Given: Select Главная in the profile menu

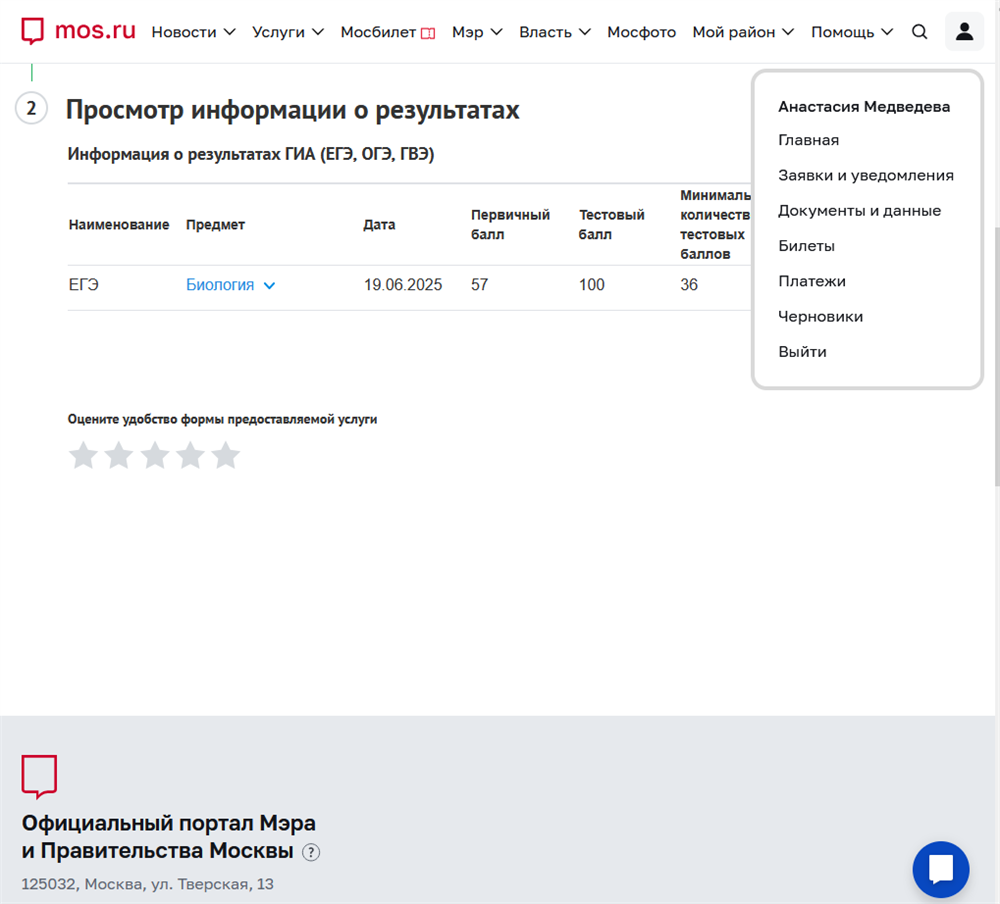Looking at the screenshot, I should pyautogui.click(x=809, y=140).
